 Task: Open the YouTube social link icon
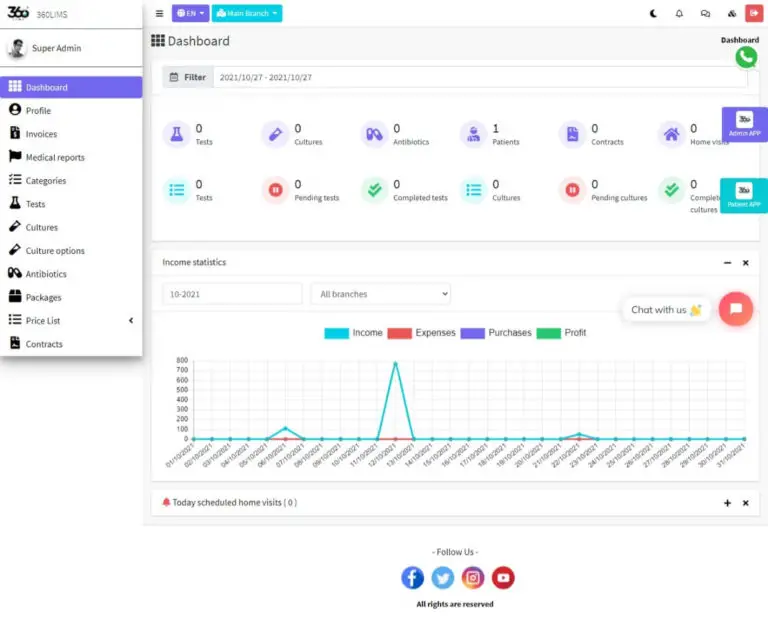(503, 577)
